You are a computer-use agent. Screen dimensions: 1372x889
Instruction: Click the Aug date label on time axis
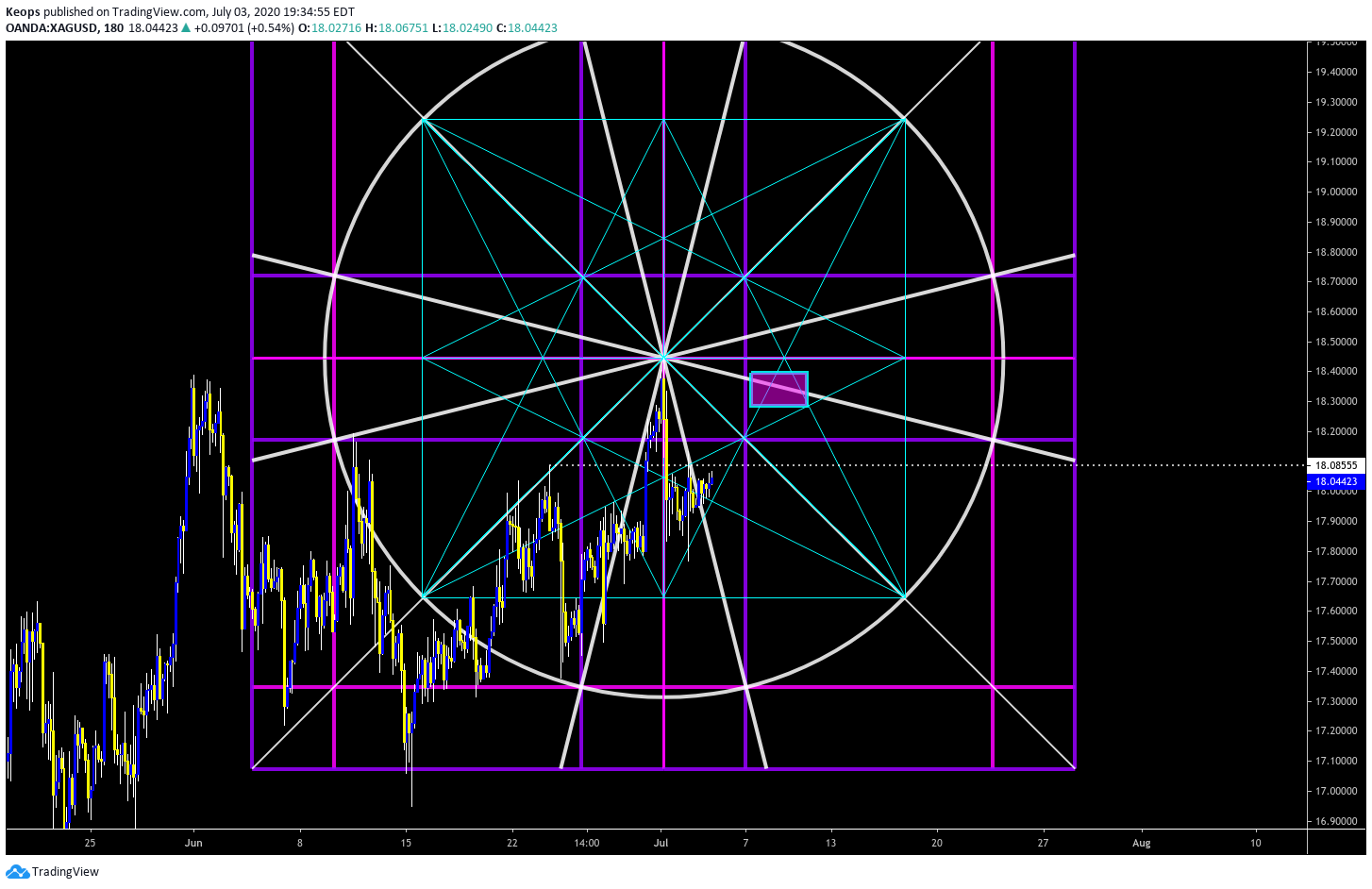coord(1142,843)
